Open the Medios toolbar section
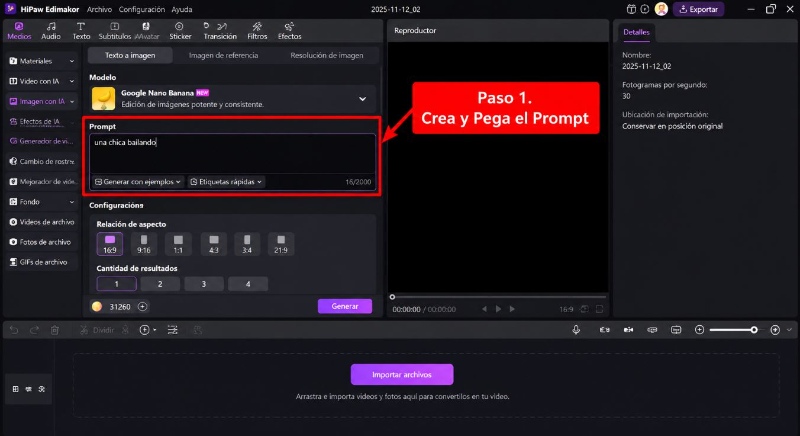The height and width of the screenshot is (436, 800). pyautogui.click(x=19, y=31)
